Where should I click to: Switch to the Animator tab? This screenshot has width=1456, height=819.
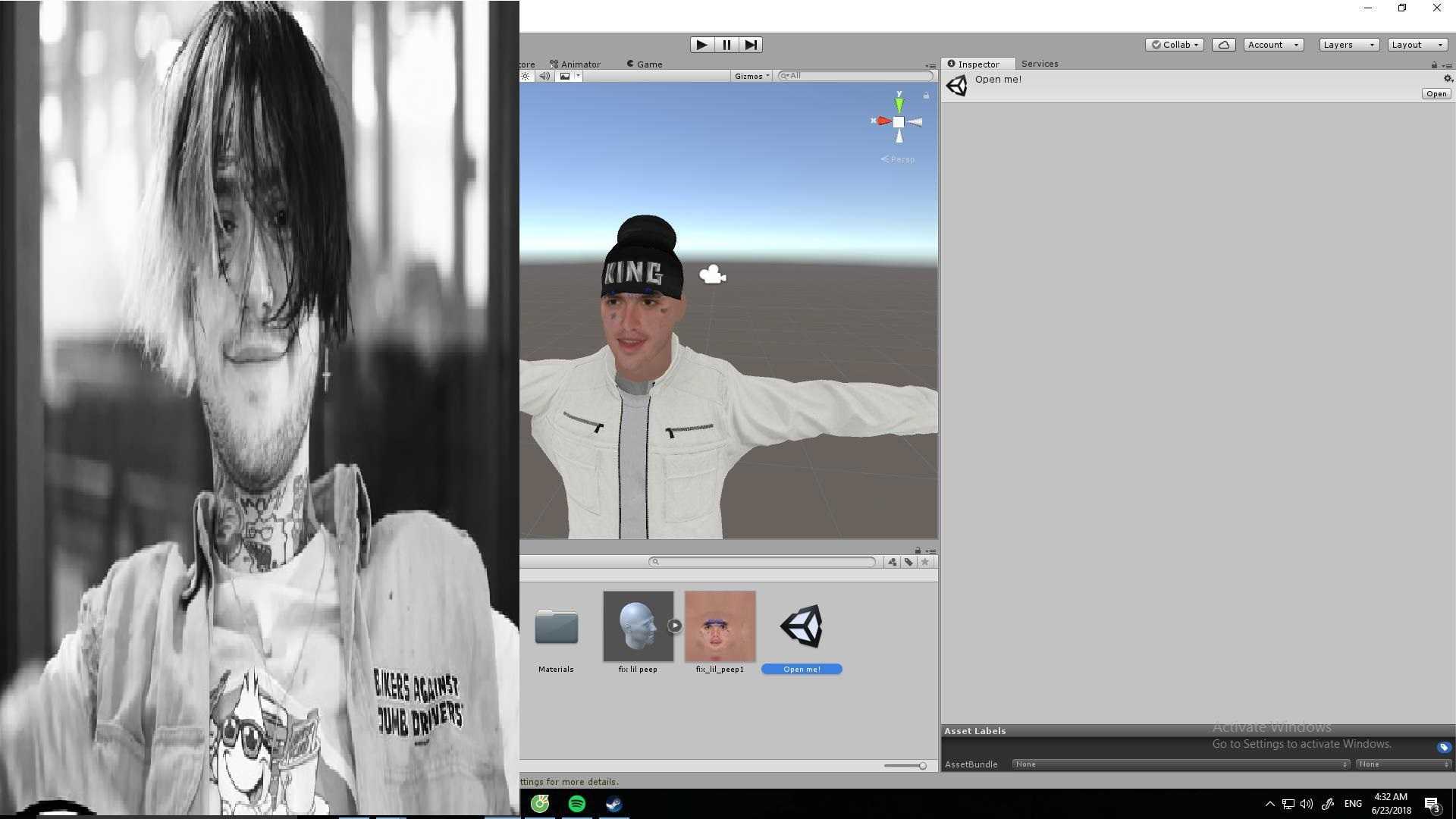pos(576,64)
